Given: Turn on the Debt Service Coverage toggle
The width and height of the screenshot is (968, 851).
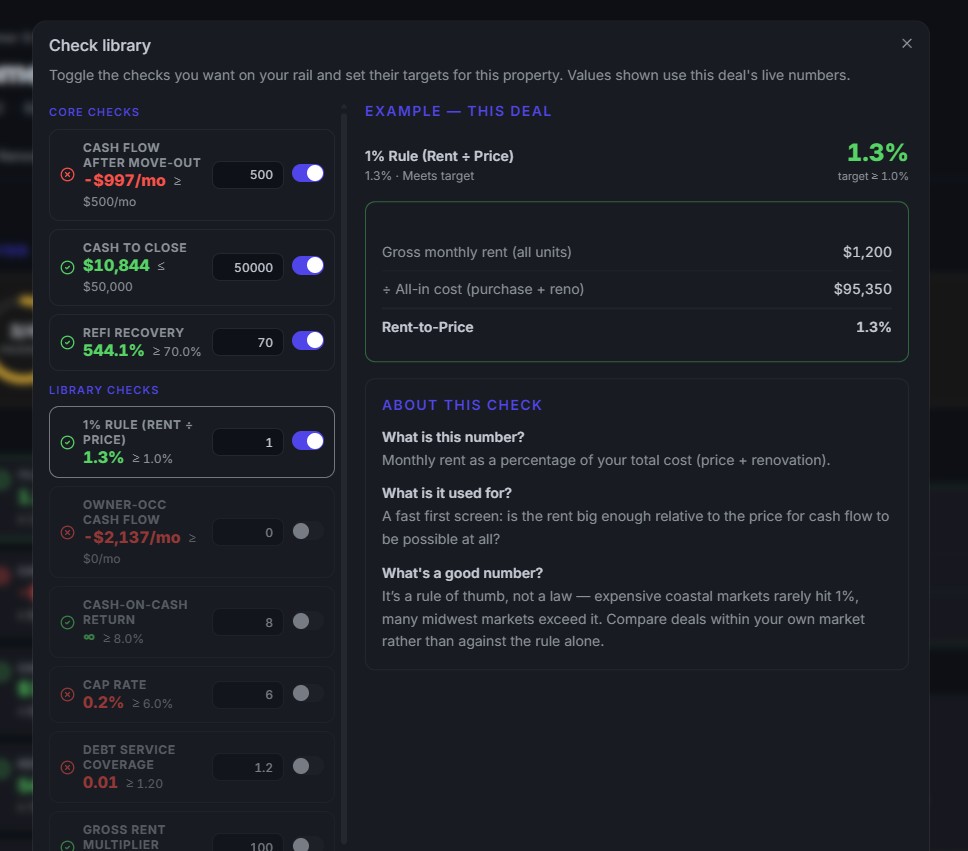Looking at the screenshot, I should pyautogui.click(x=307, y=766).
